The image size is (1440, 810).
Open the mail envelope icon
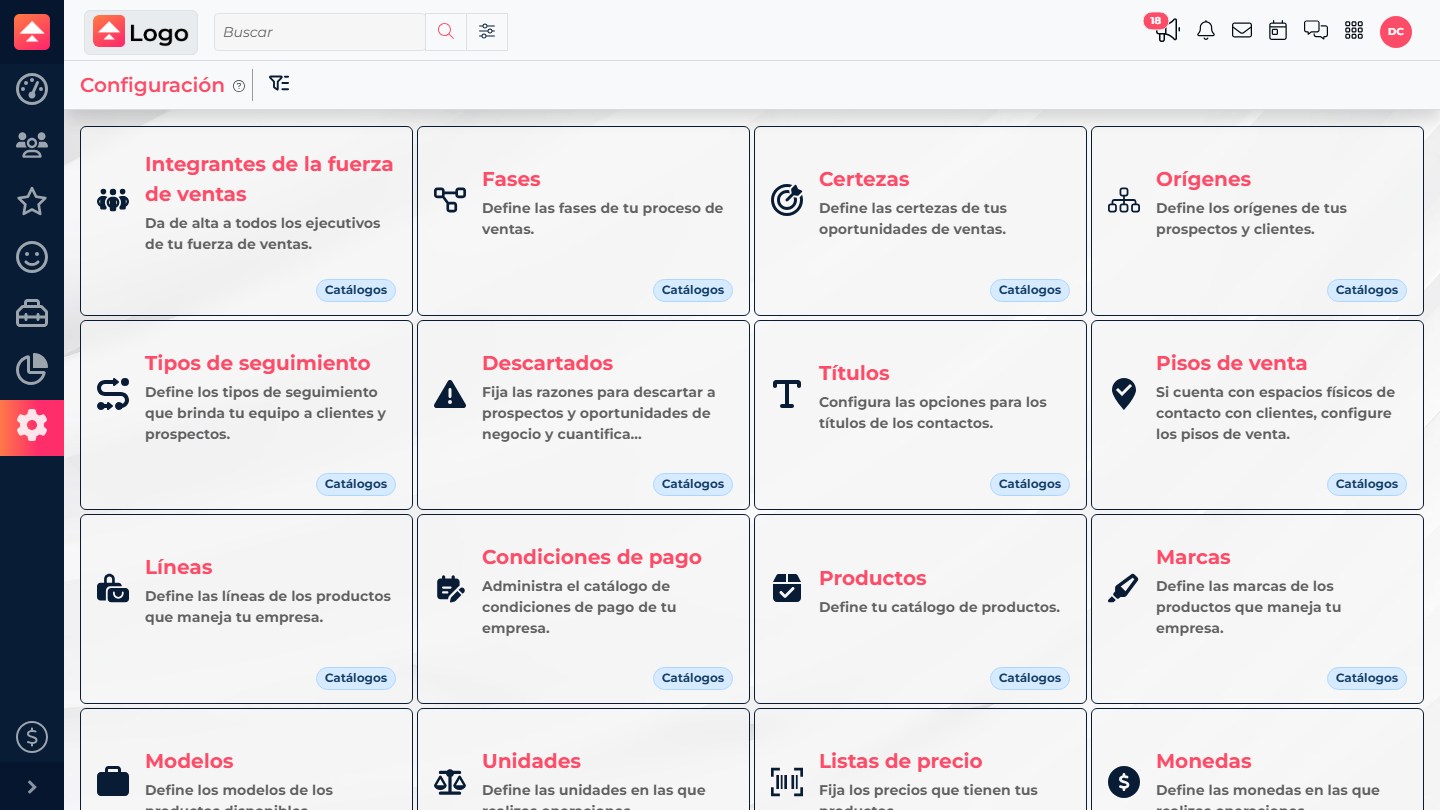coord(1242,31)
